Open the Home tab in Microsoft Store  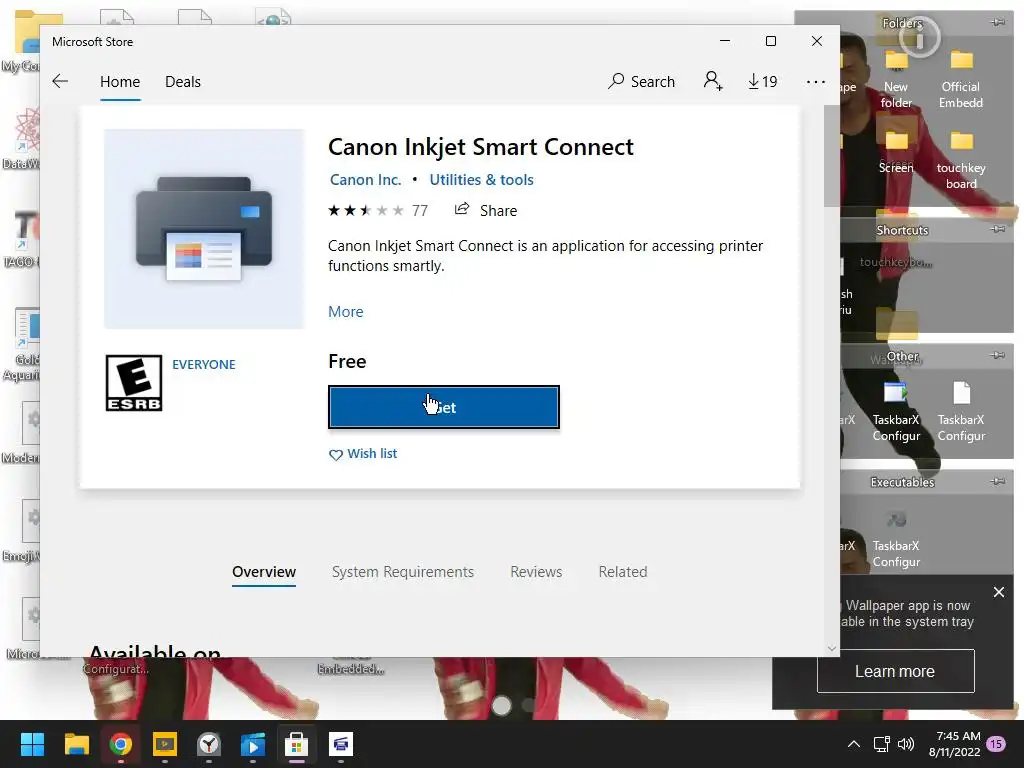coord(120,82)
